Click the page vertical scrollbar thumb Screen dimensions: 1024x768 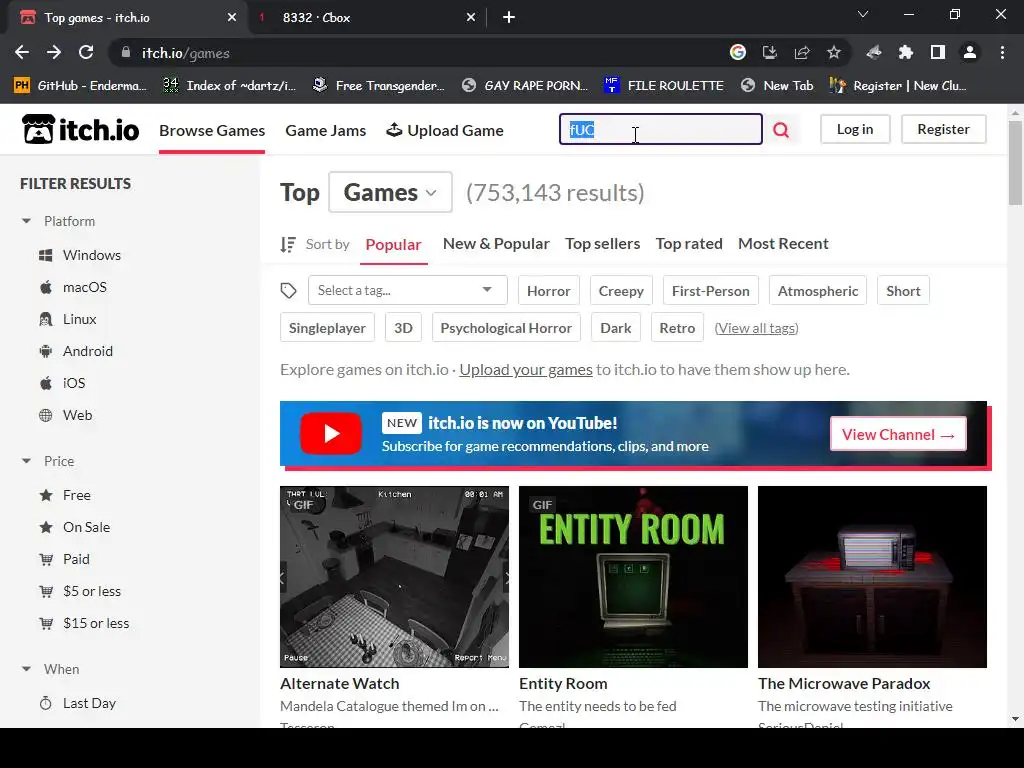[x=1015, y=163]
